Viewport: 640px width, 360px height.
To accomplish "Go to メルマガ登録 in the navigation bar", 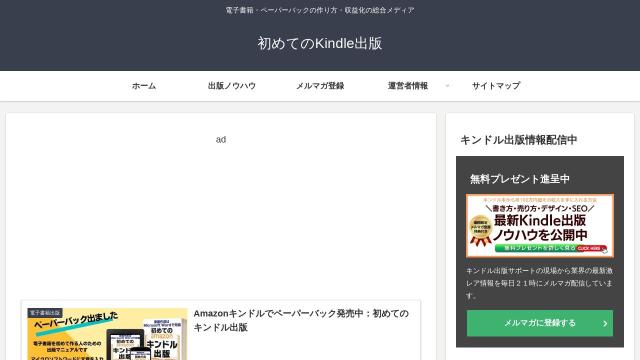I will [320, 86].
